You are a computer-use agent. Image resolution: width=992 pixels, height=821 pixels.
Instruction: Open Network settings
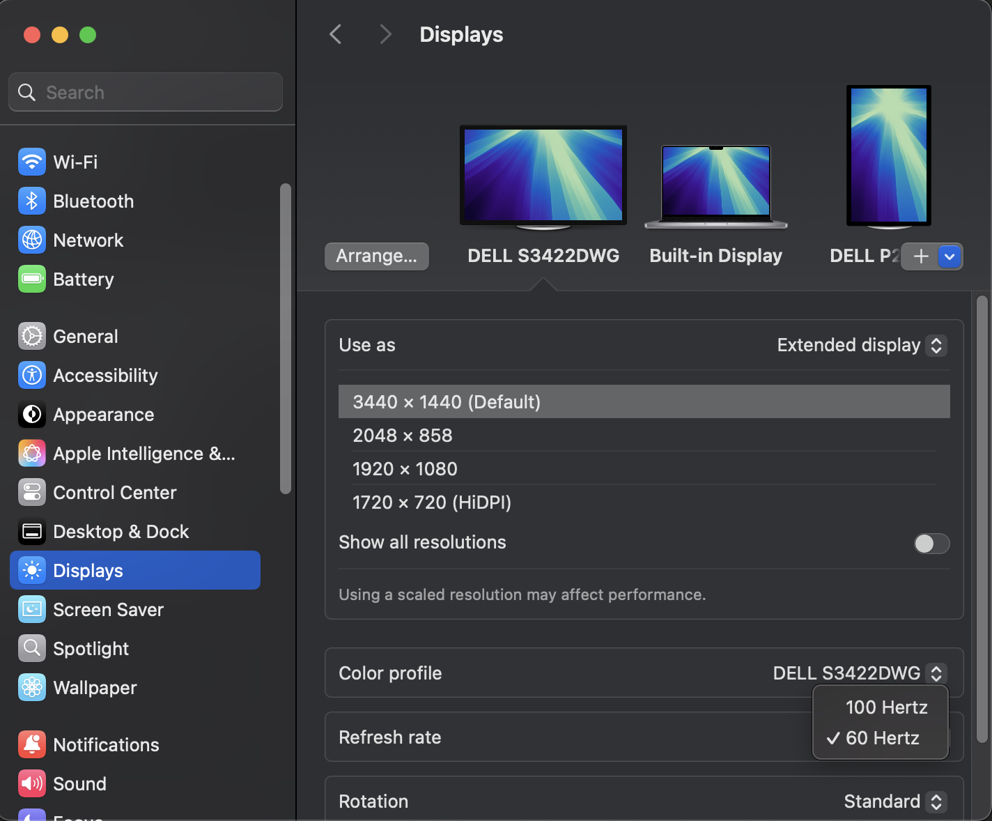point(88,240)
